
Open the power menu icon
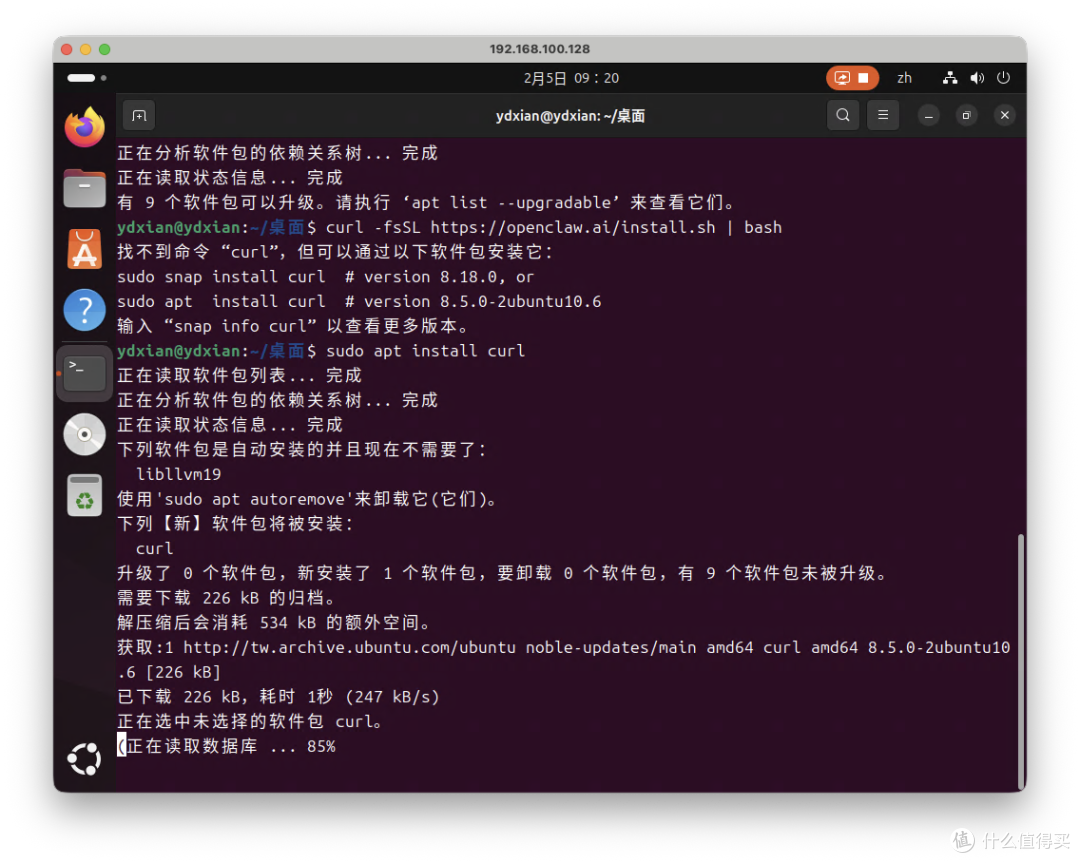click(1004, 78)
